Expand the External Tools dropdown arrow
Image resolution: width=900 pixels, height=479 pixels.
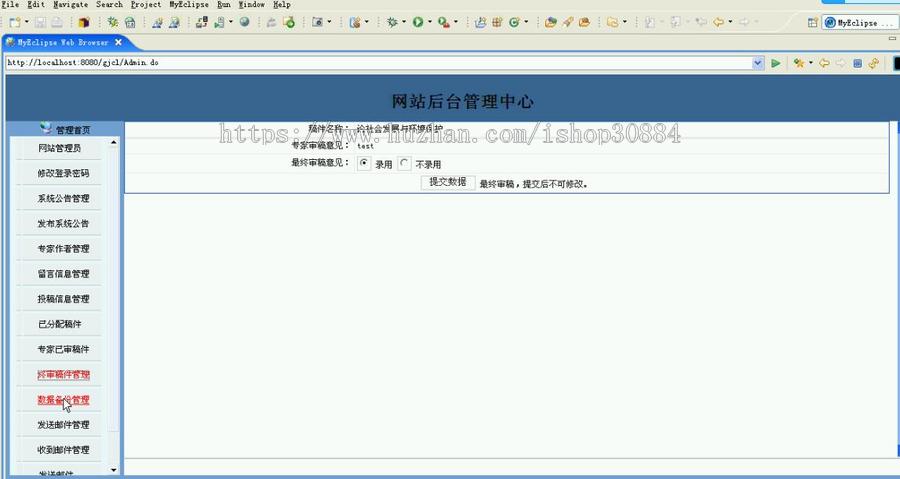456,22
